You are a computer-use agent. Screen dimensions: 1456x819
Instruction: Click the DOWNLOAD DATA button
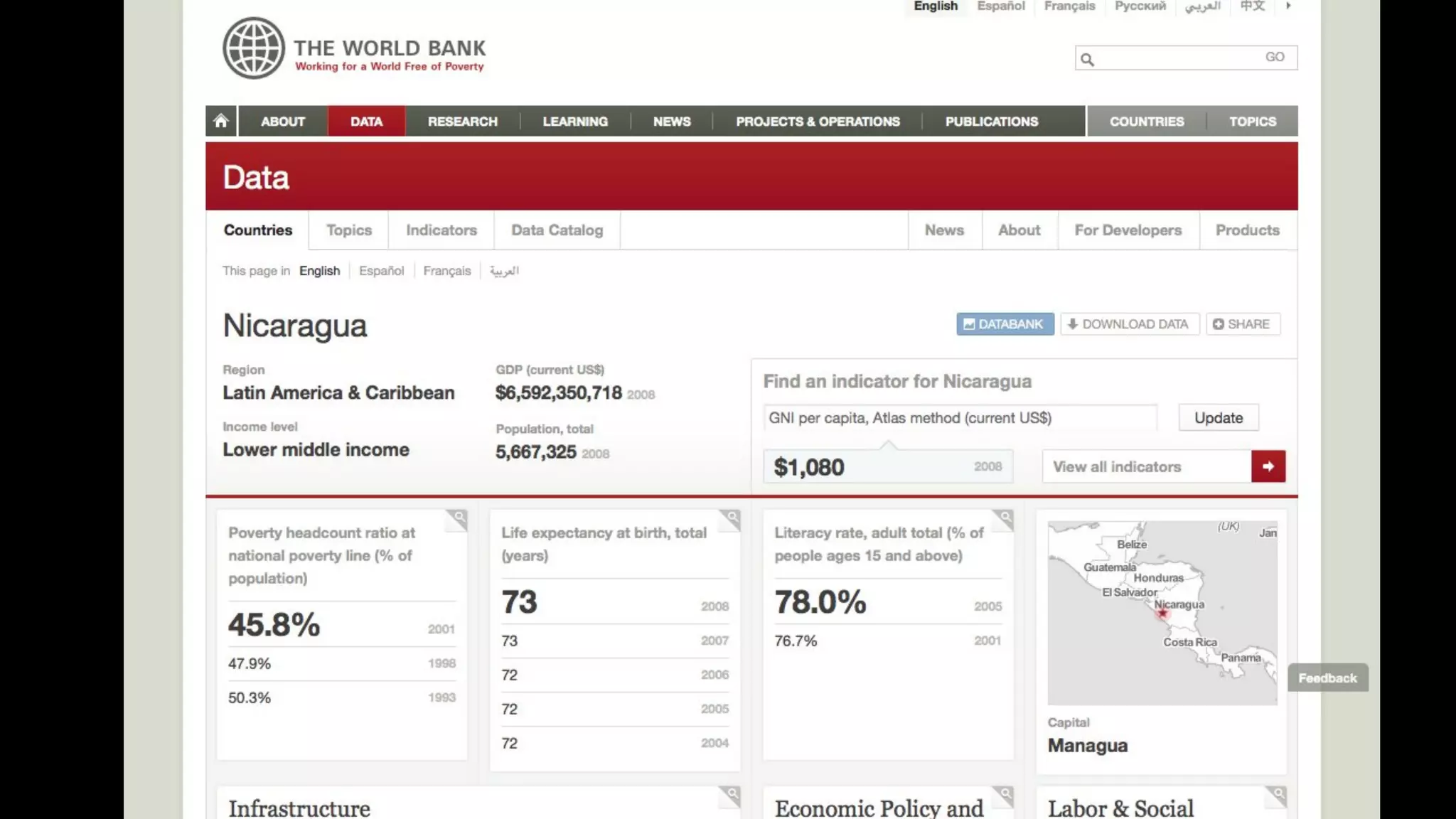(1129, 324)
